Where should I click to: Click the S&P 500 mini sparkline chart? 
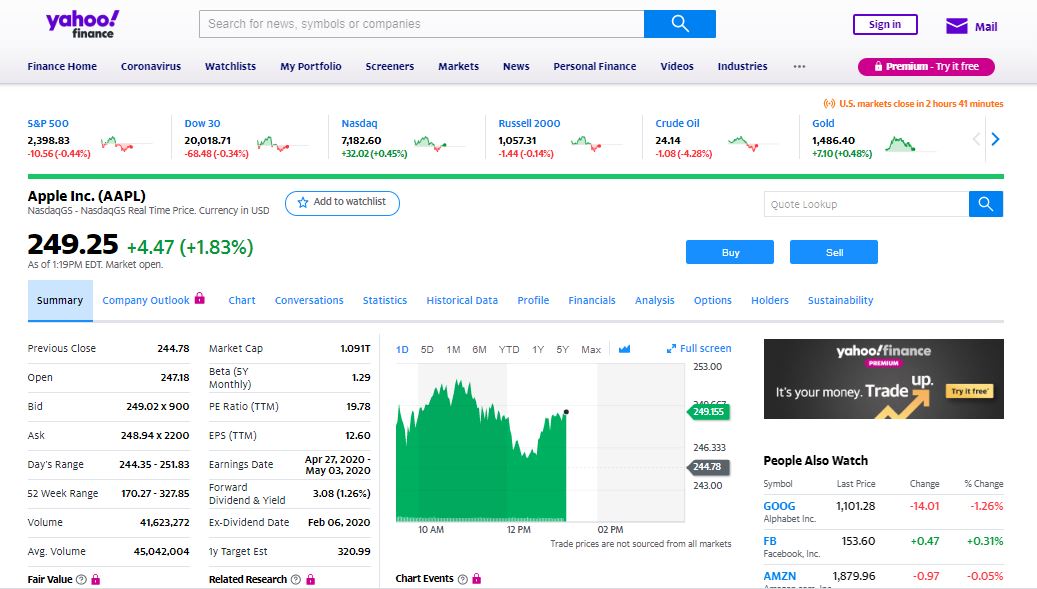click(126, 143)
